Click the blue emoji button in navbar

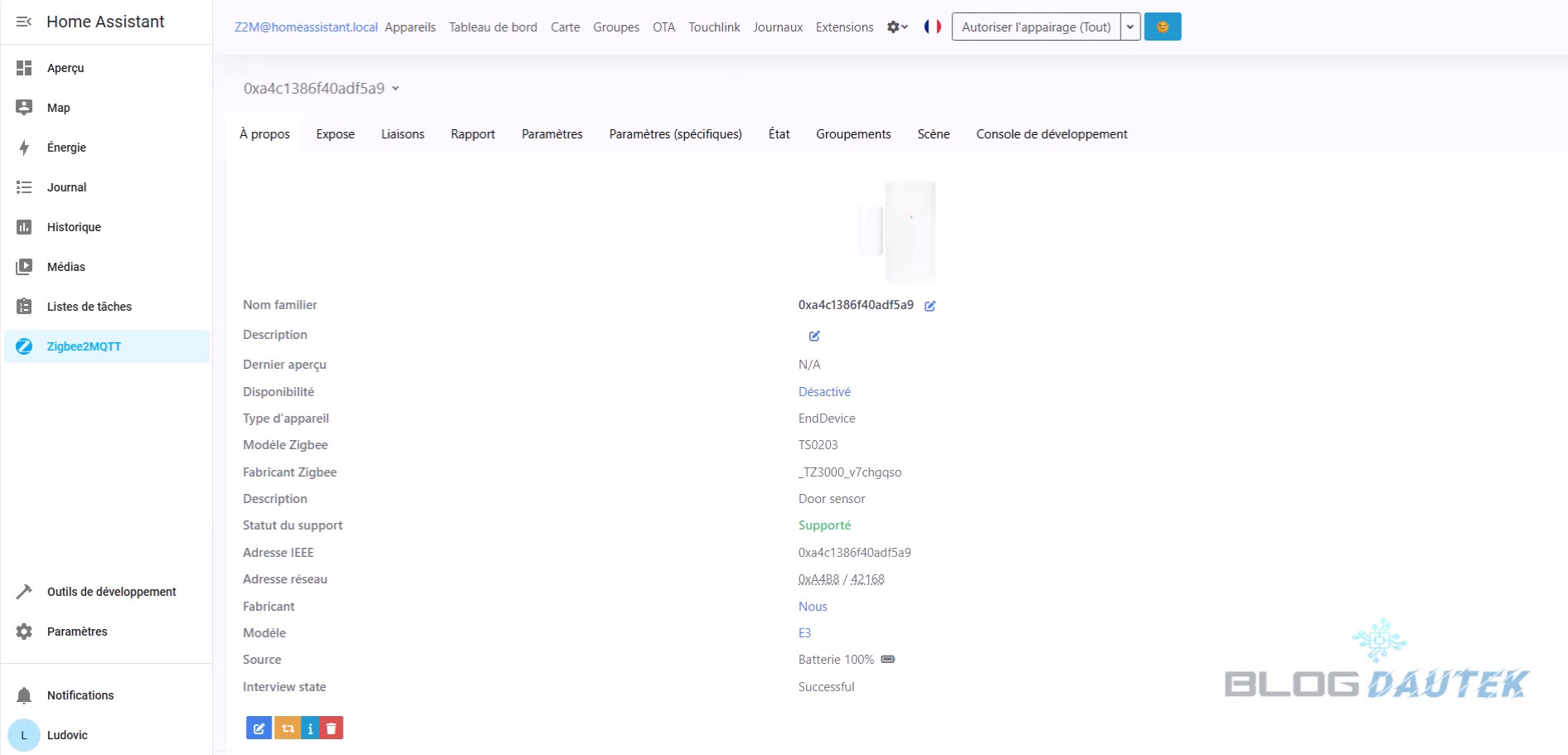tap(1162, 27)
